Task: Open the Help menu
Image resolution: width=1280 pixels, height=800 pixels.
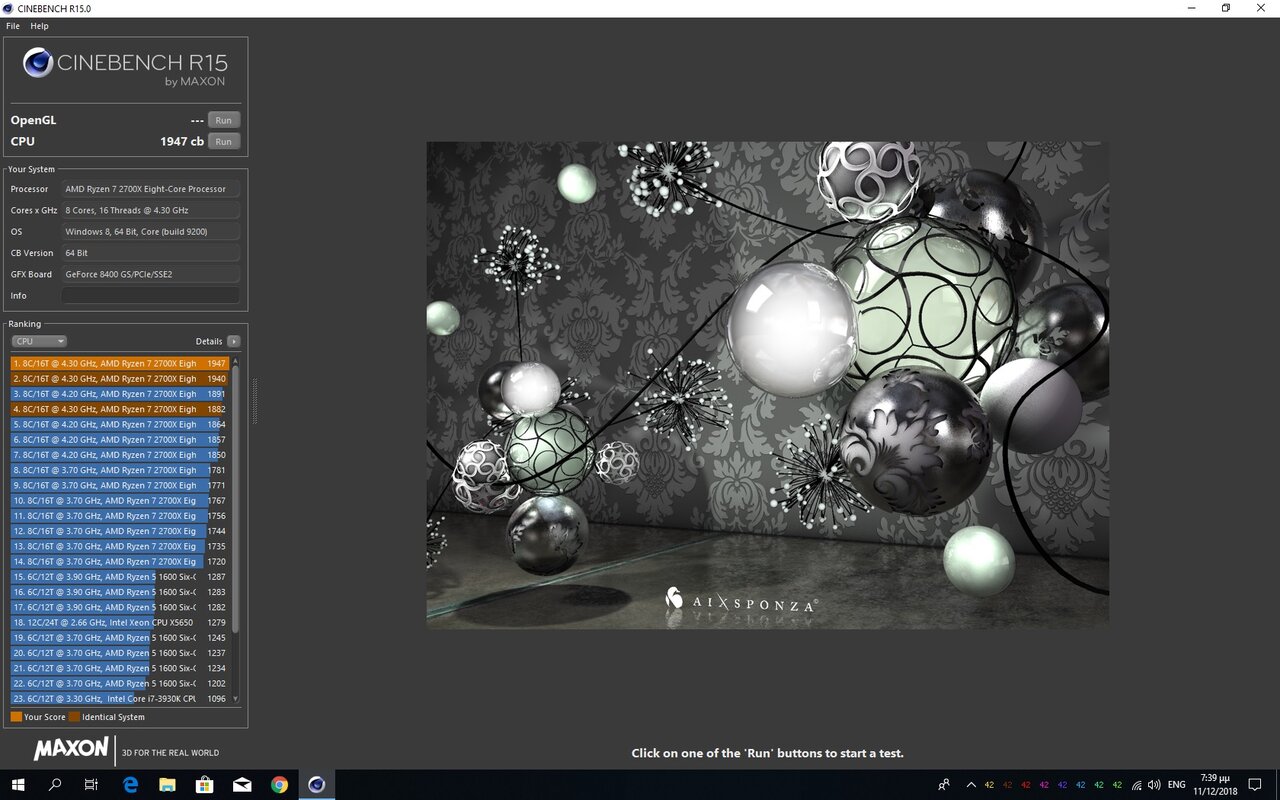Action: tap(39, 26)
